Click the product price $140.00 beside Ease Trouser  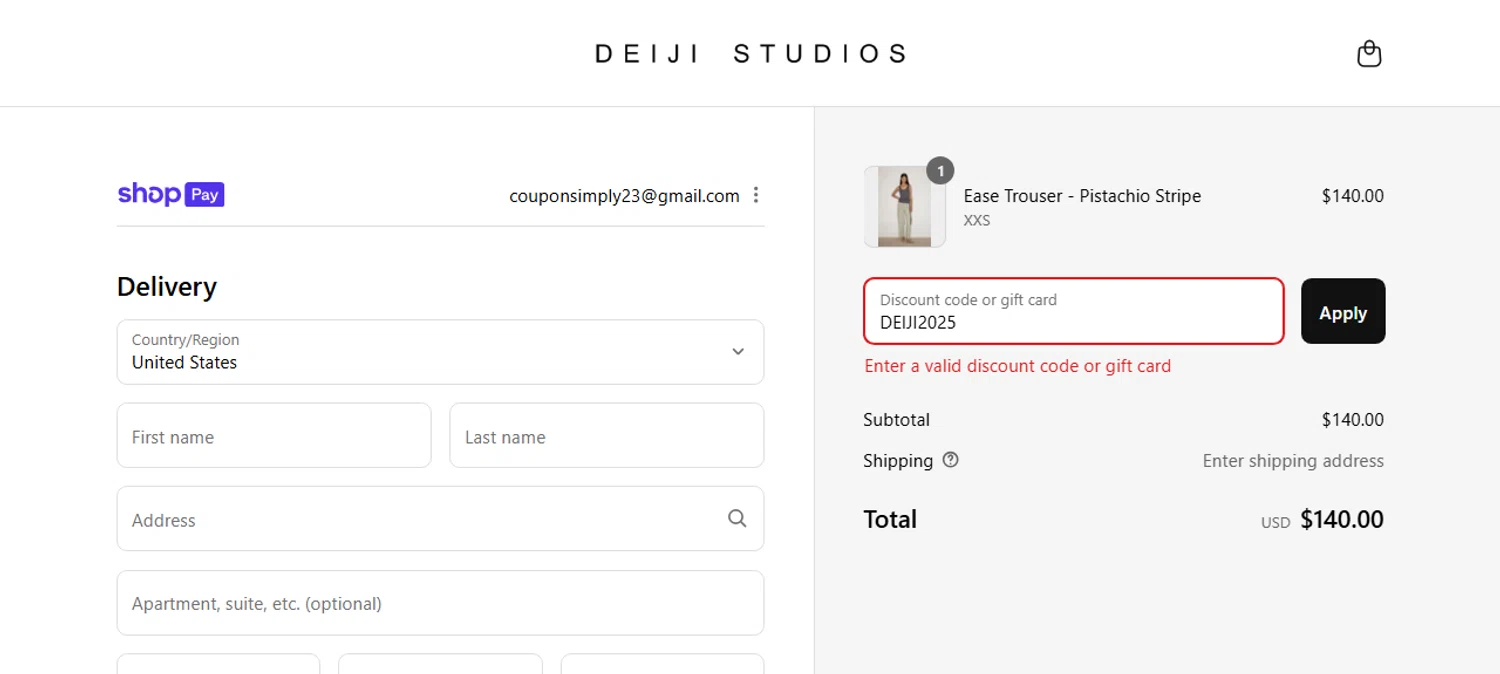click(x=1352, y=196)
